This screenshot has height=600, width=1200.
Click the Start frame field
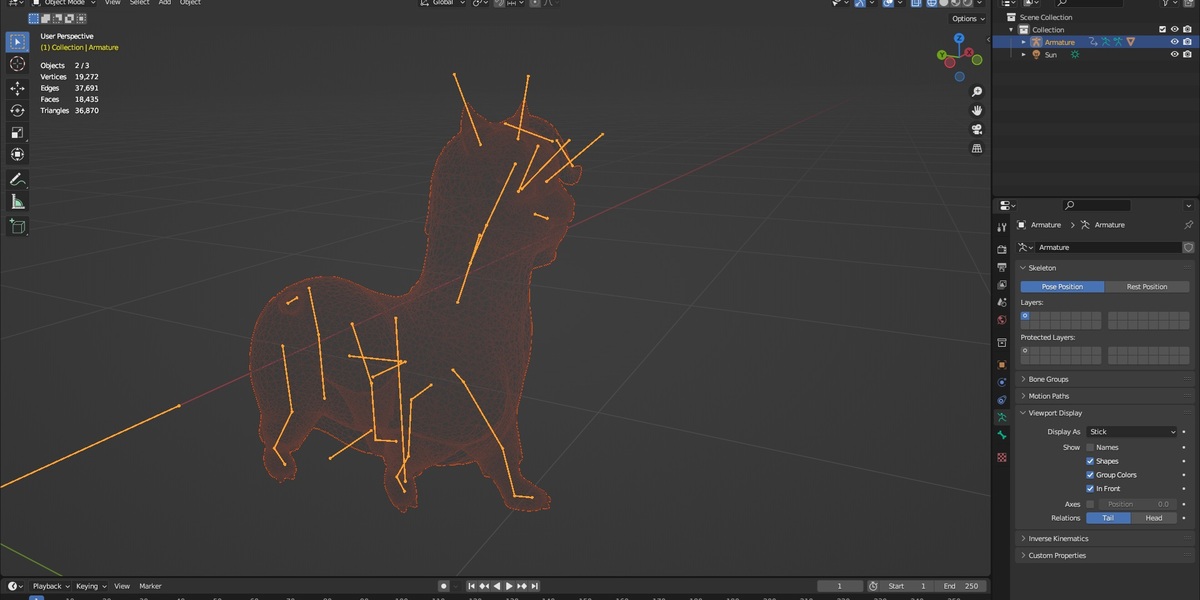pos(908,586)
